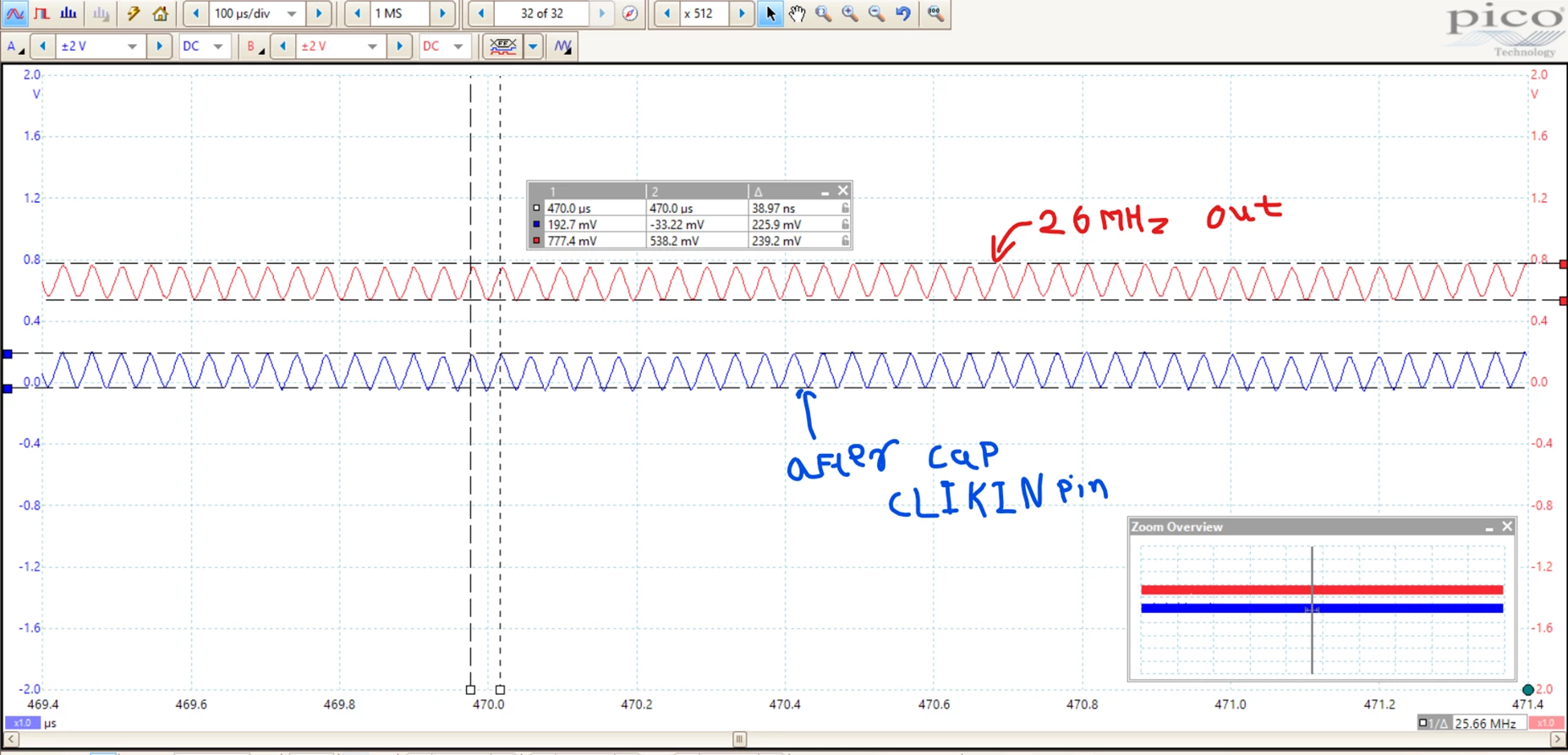Screen dimensions: 1568x755
Task: Select the hand pan tool
Action: [x=797, y=14]
